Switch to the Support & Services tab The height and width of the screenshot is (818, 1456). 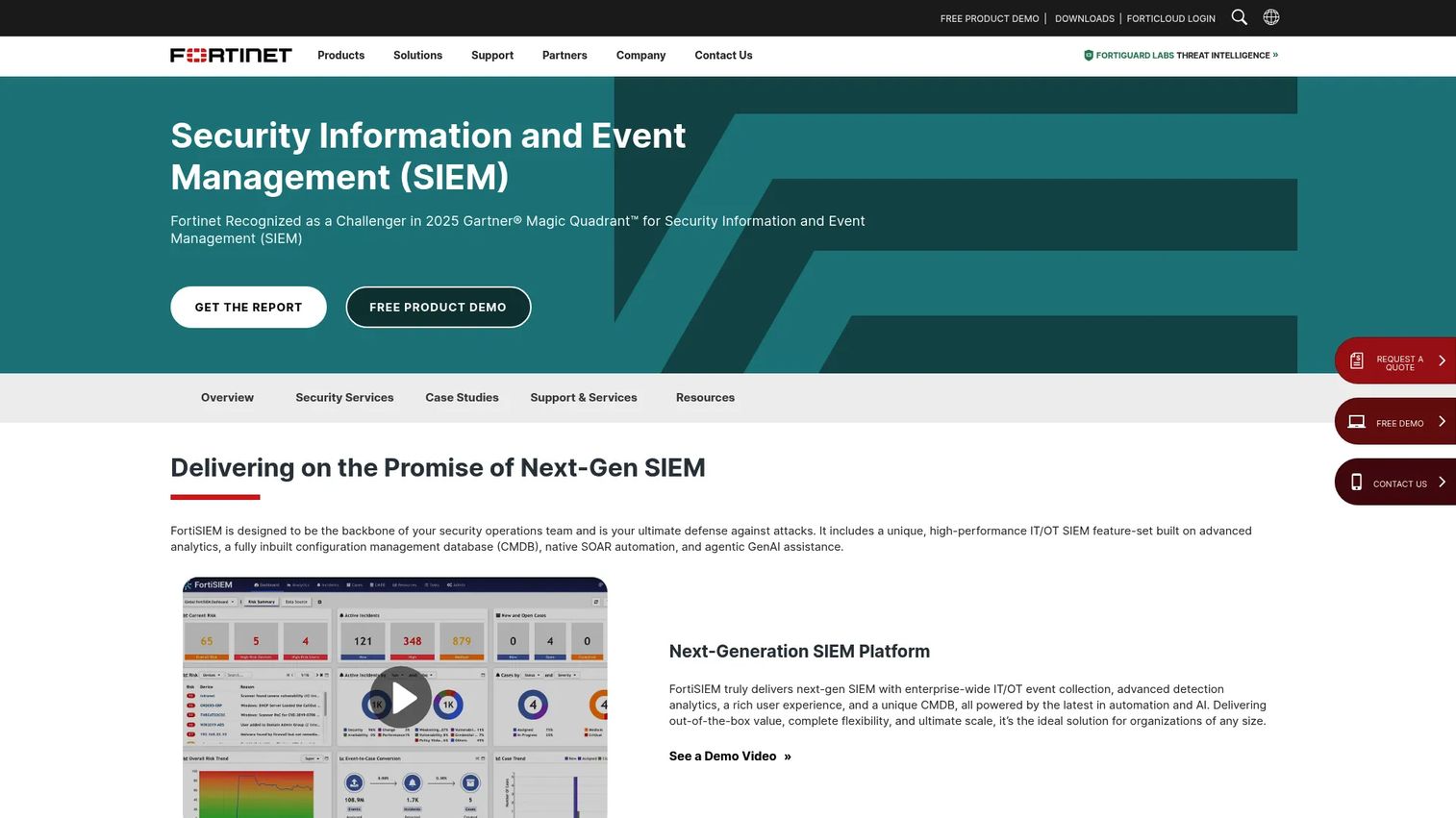[x=584, y=398]
